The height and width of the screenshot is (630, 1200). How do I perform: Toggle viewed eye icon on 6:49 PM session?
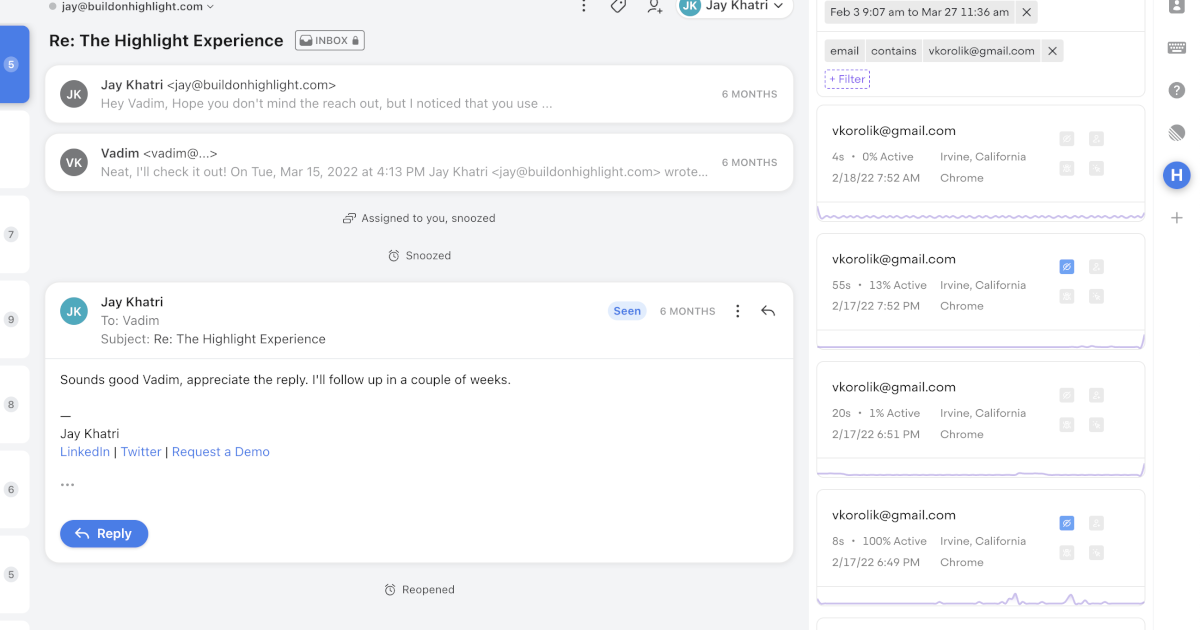pyautogui.click(x=1067, y=523)
